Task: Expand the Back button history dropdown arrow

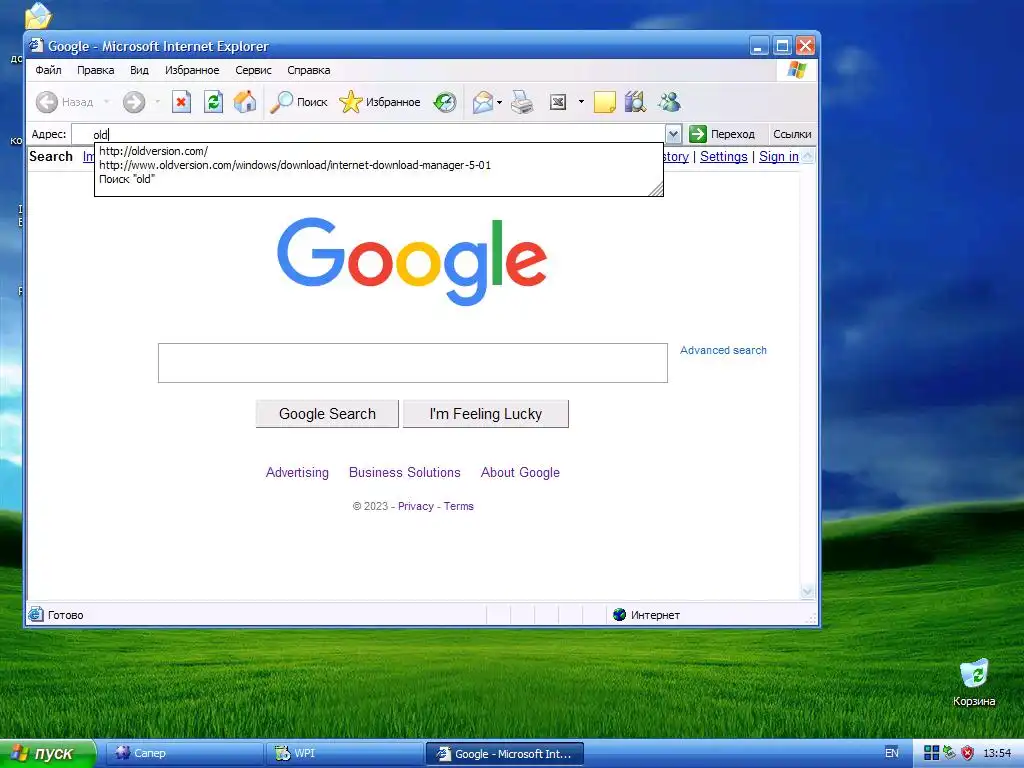Action: point(106,102)
